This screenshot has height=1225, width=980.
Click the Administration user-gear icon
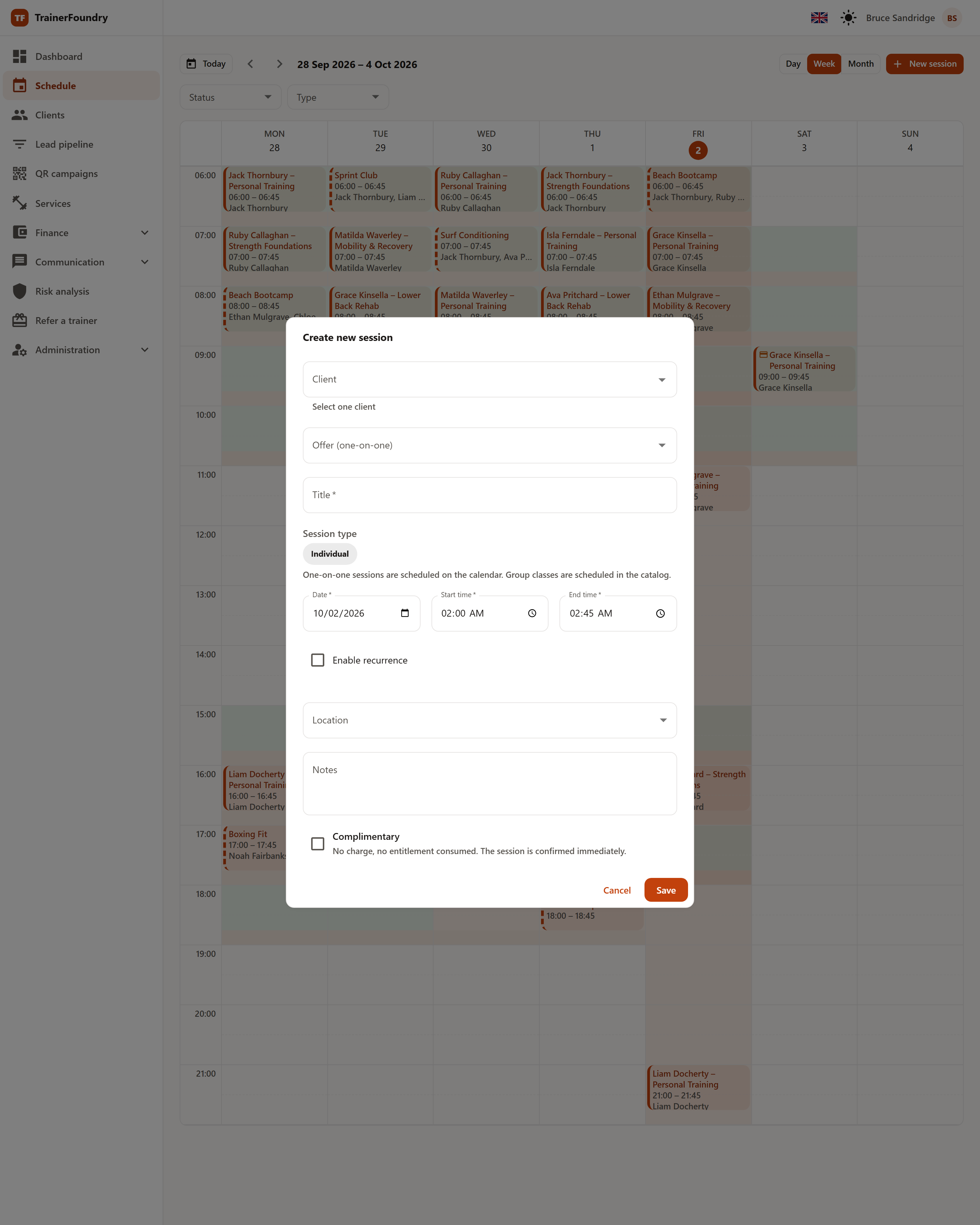tap(19, 350)
